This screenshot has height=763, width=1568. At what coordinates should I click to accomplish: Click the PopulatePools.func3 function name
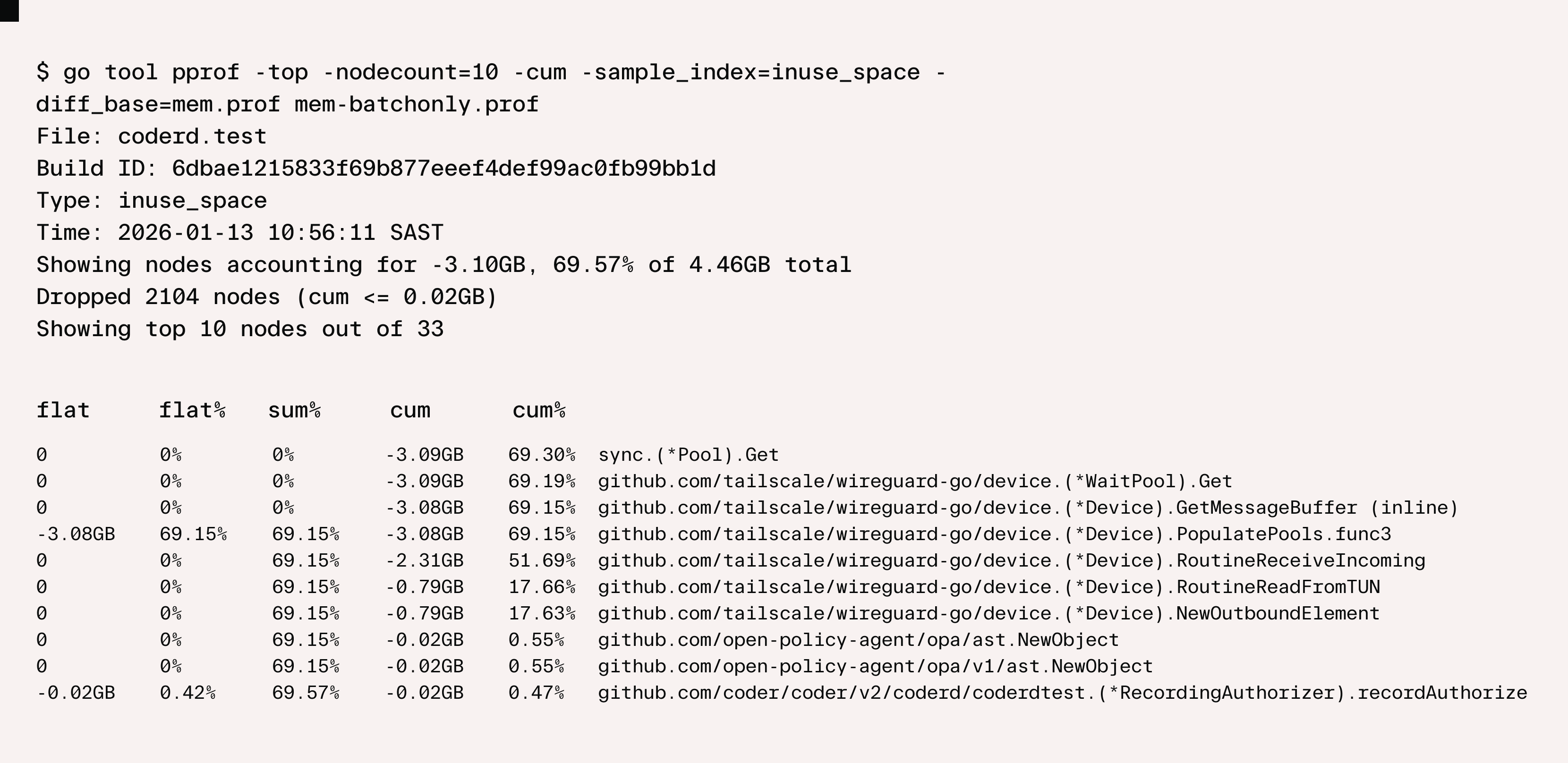[994, 534]
